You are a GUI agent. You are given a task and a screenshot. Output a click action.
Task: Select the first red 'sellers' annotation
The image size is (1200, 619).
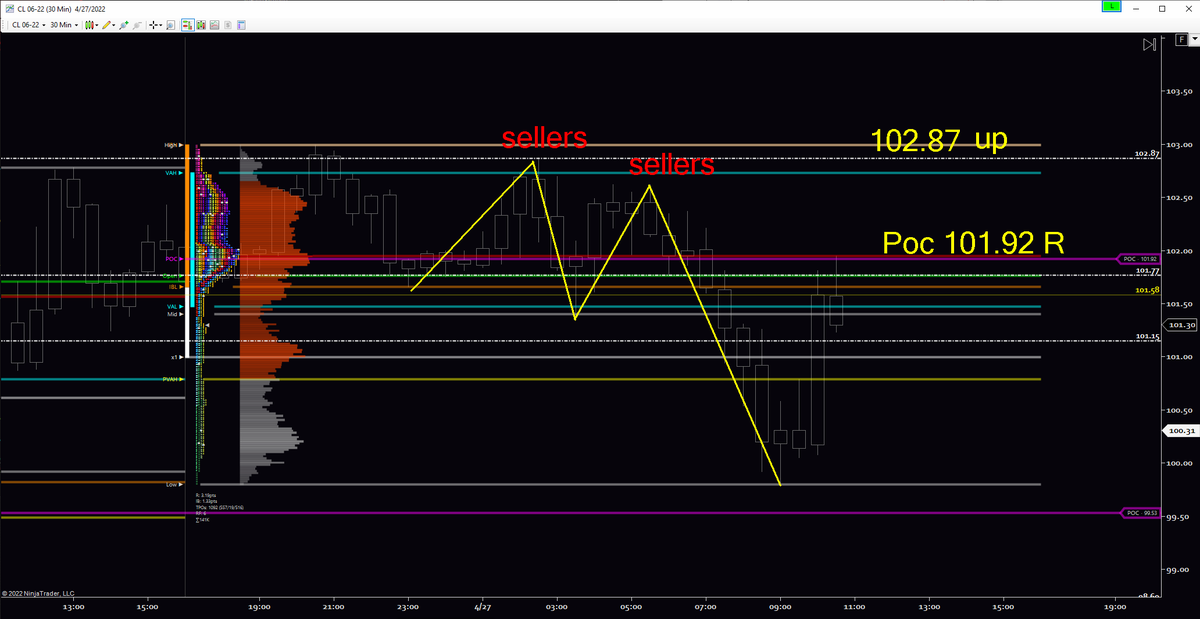[x=543, y=138]
